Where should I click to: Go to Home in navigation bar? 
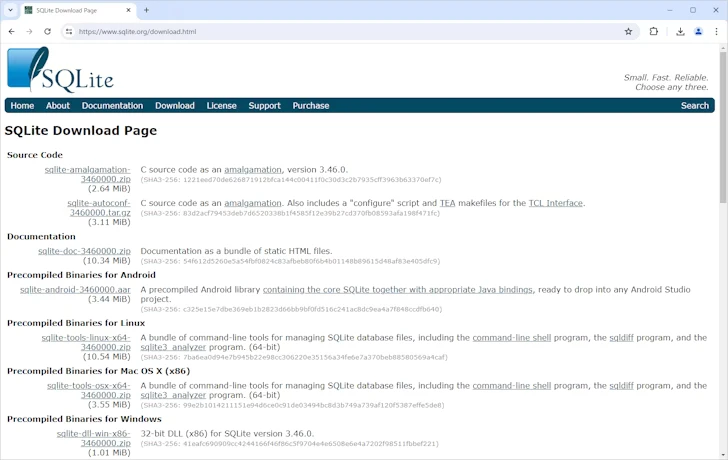[x=22, y=105]
